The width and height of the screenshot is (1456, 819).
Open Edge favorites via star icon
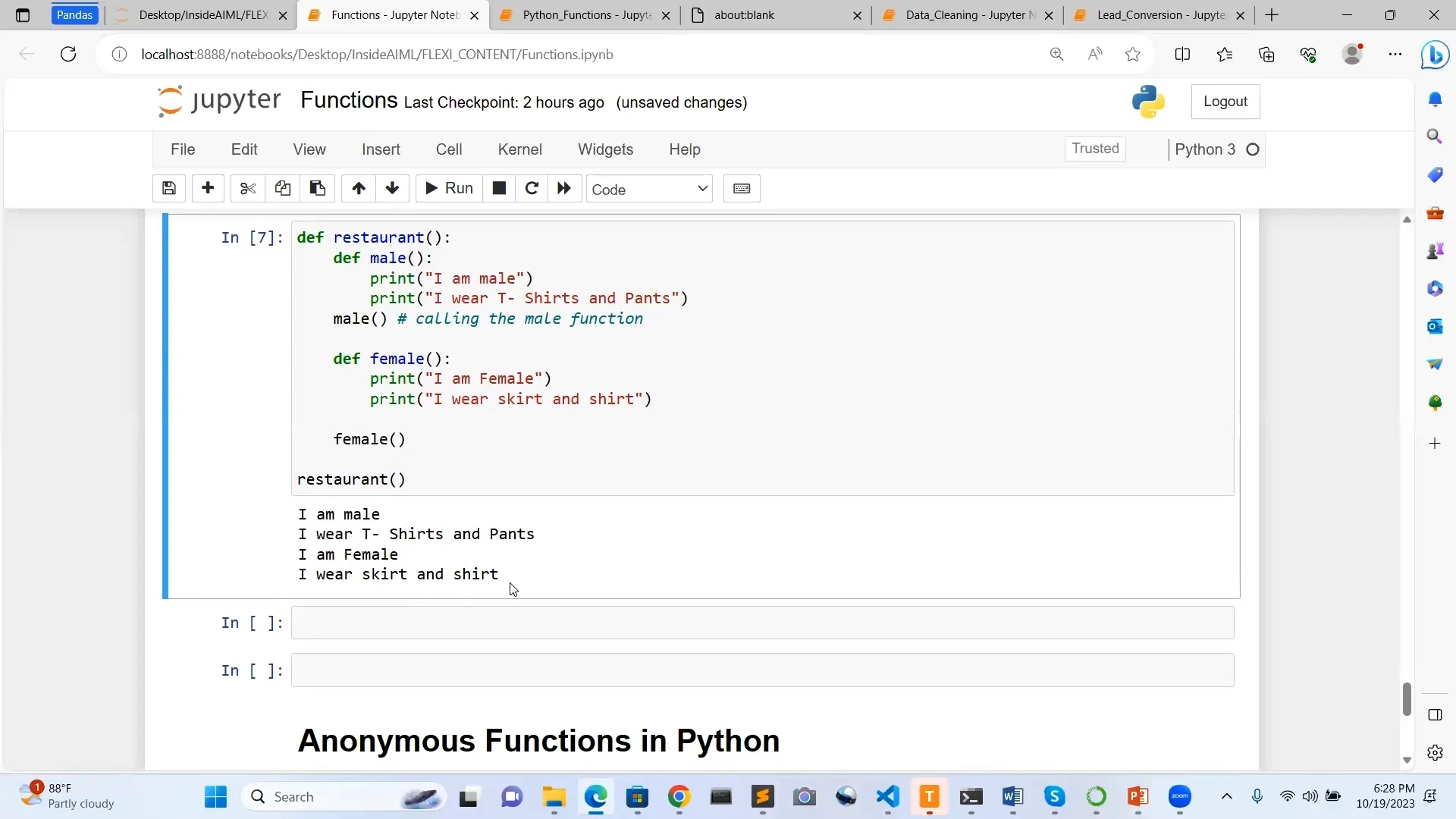point(1131,54)
